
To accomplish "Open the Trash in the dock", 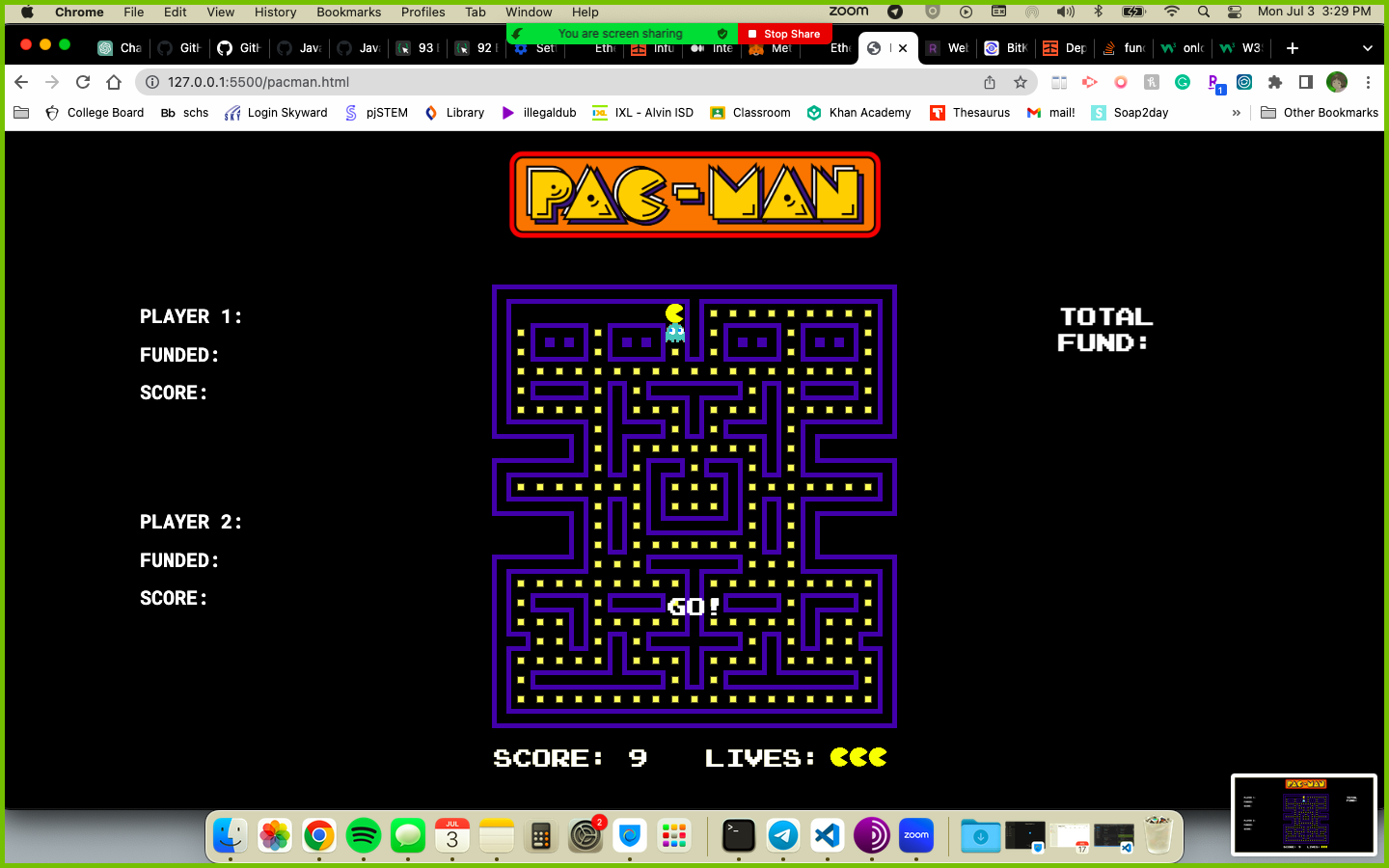I will click(1158, 835).
